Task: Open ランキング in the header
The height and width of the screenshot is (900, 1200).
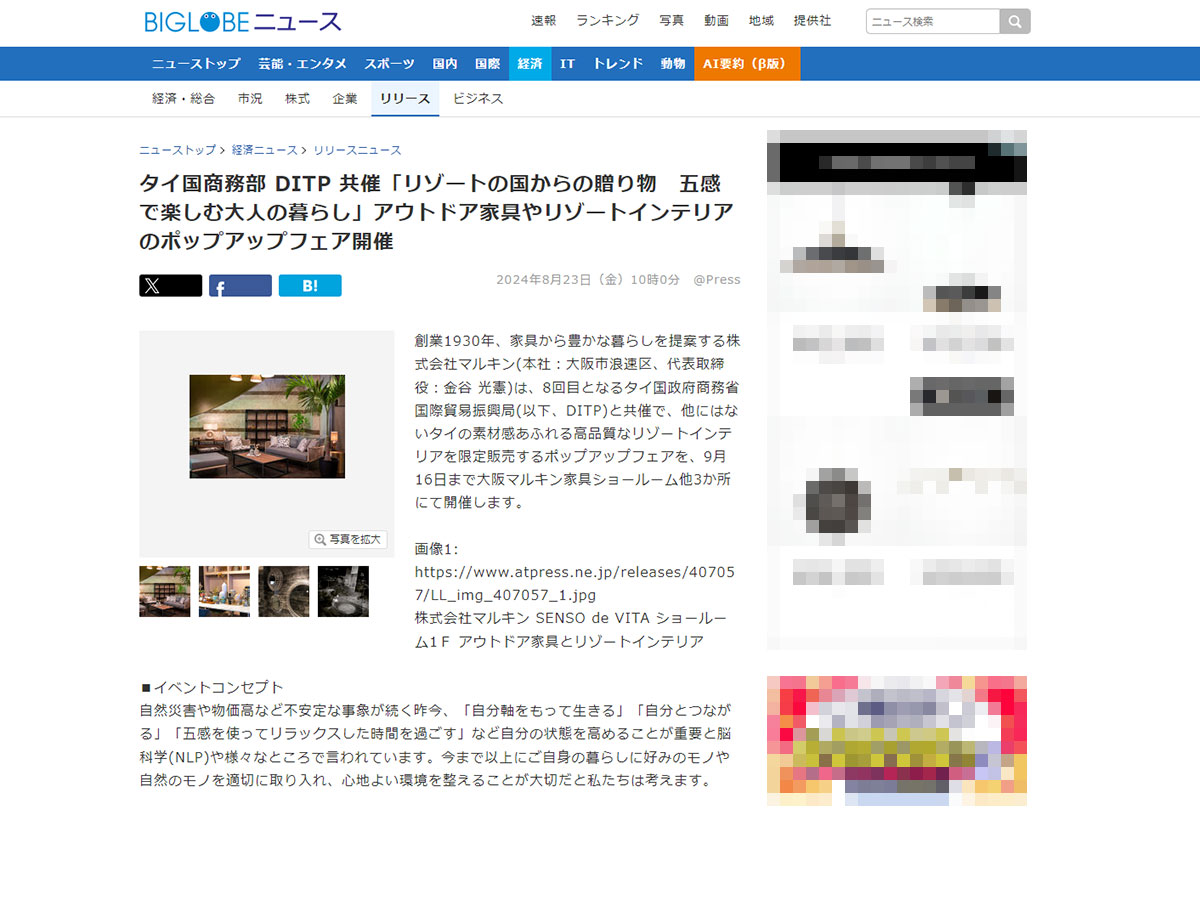Action: tap(608, 21)
